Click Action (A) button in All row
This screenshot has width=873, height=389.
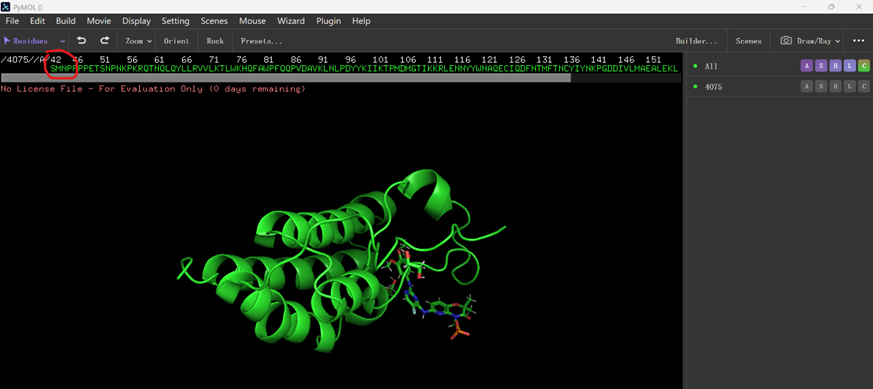tap(807, 66)
